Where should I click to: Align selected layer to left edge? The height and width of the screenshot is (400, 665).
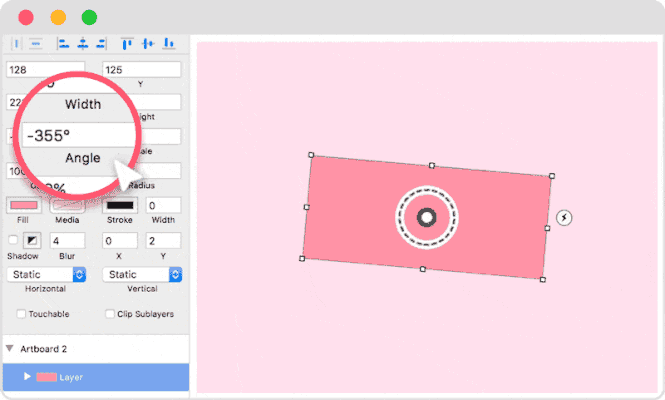(63, 43)
